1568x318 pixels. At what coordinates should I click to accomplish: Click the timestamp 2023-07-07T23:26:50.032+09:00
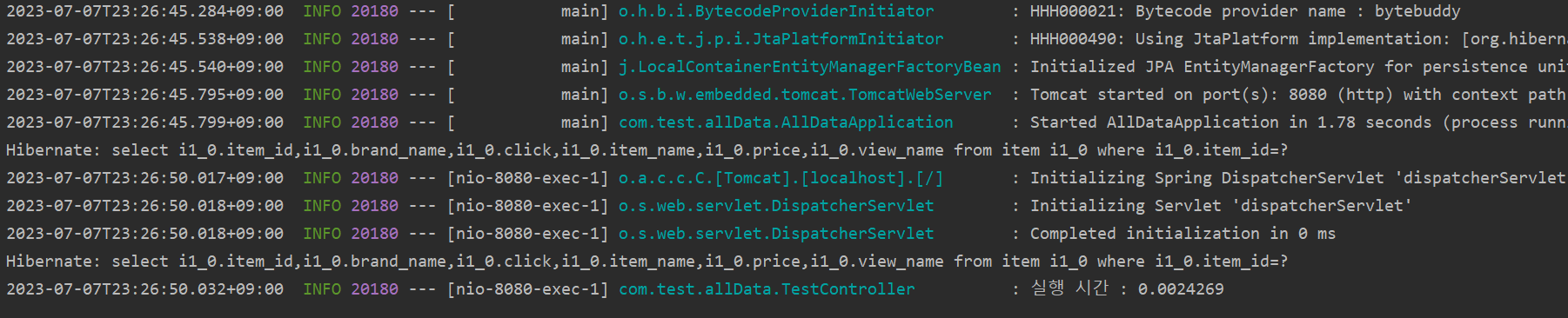click(144, 289)
